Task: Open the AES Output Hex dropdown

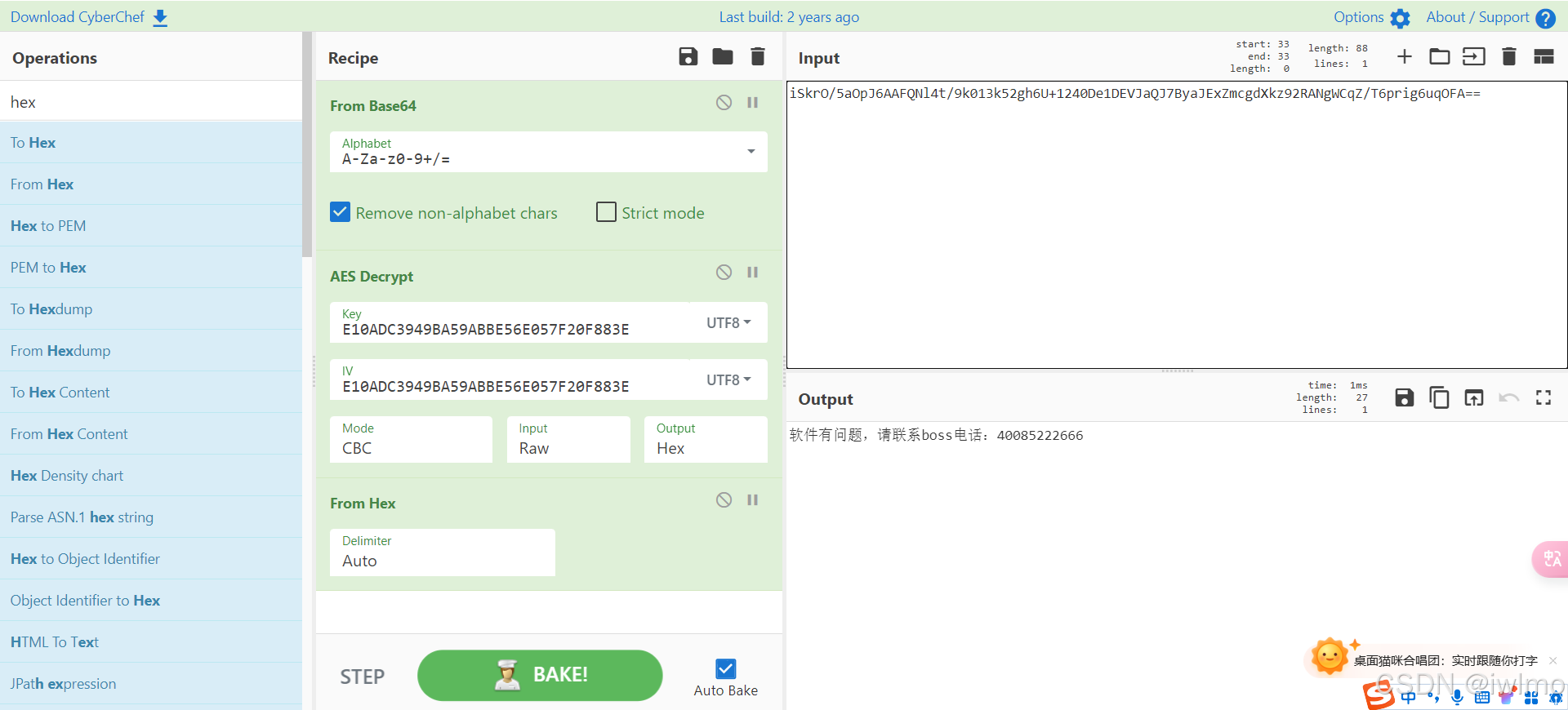Action: click(x=706, y=440)
